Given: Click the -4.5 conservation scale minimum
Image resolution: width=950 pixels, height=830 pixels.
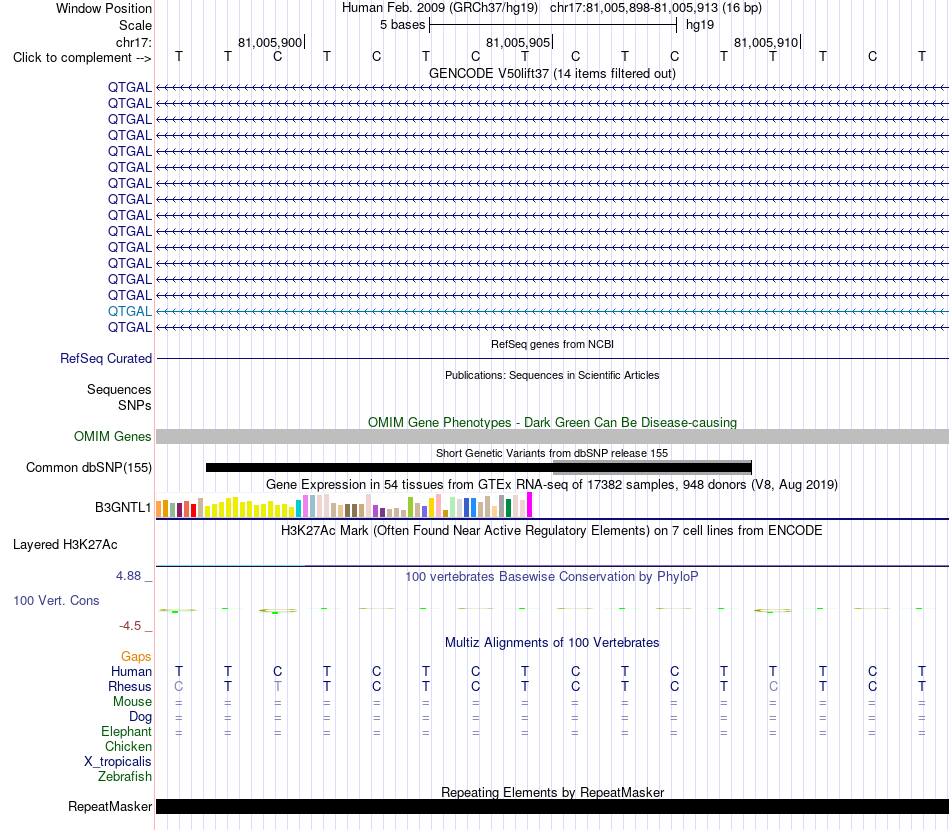Looking at the screenshot, I should 130,626.
